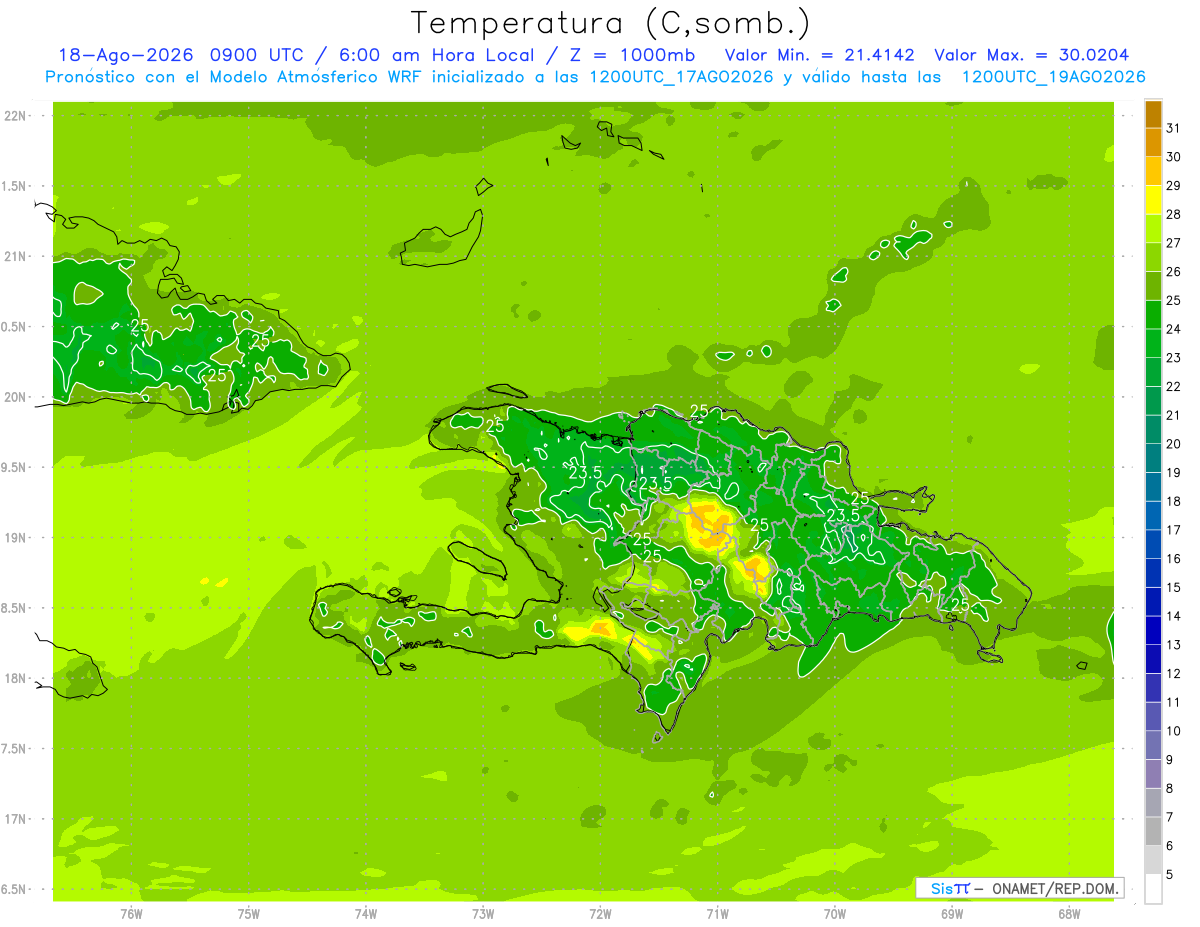The image size is (1200, 927).
Task: Pick the blue colorbar swatch between 15 and 16
Action: [x=1153, y=573]
